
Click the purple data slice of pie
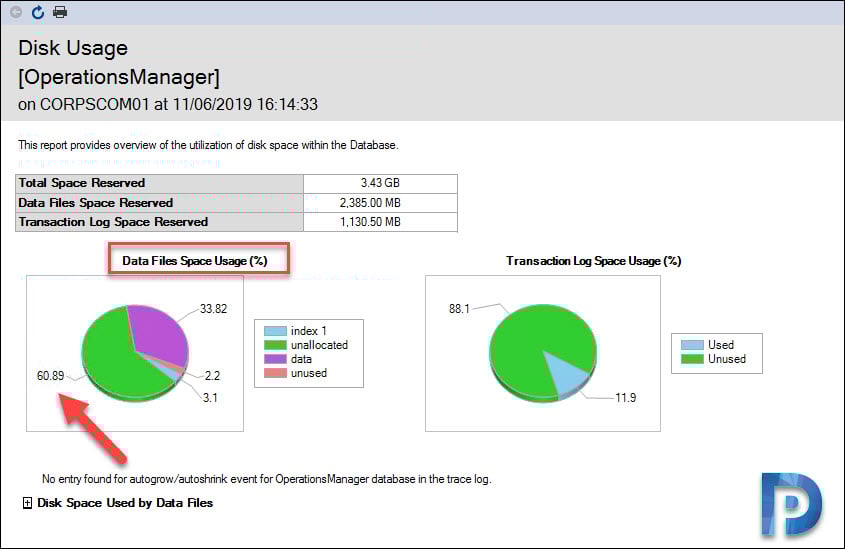[159, 334]
